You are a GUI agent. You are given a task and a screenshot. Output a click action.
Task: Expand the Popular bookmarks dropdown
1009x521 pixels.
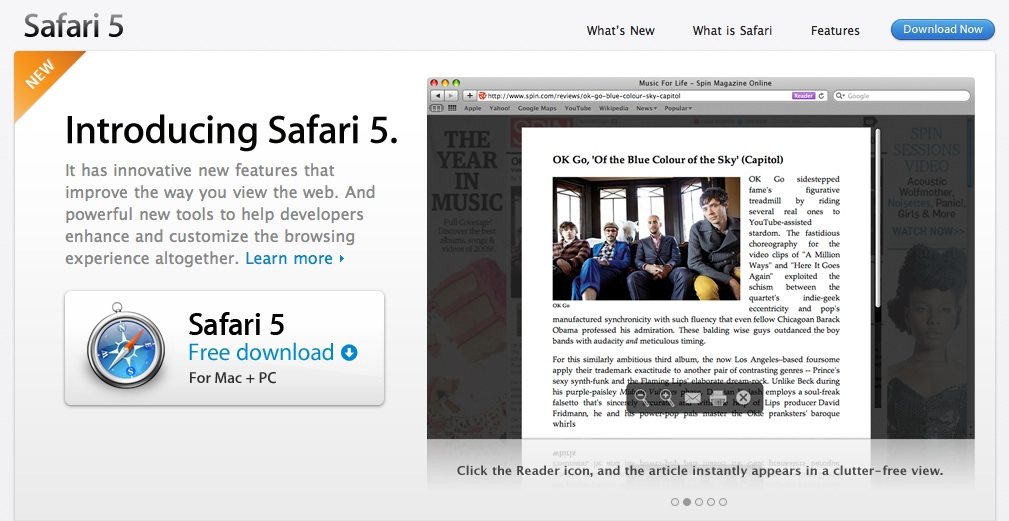pyautogui.click(x=678, y=108)
